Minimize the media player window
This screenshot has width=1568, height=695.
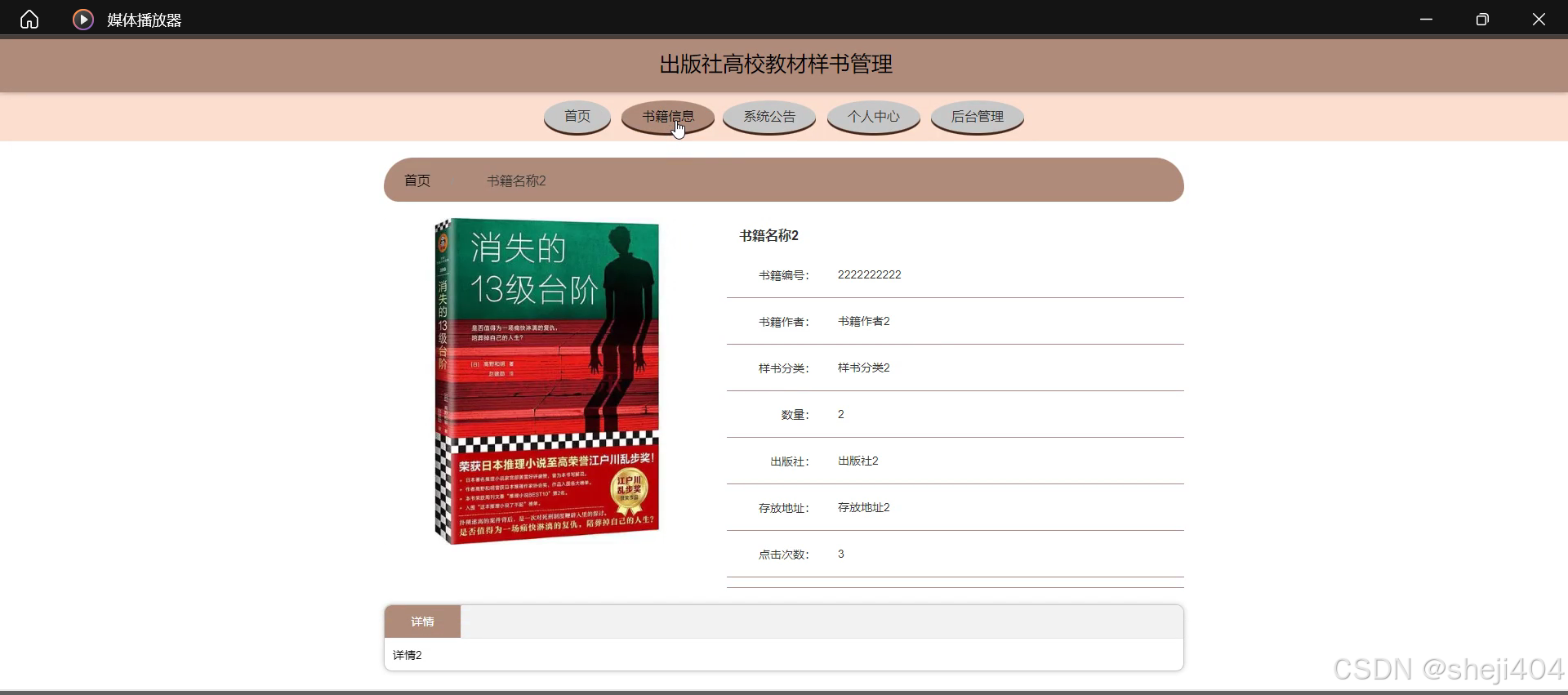(1426, 19)
